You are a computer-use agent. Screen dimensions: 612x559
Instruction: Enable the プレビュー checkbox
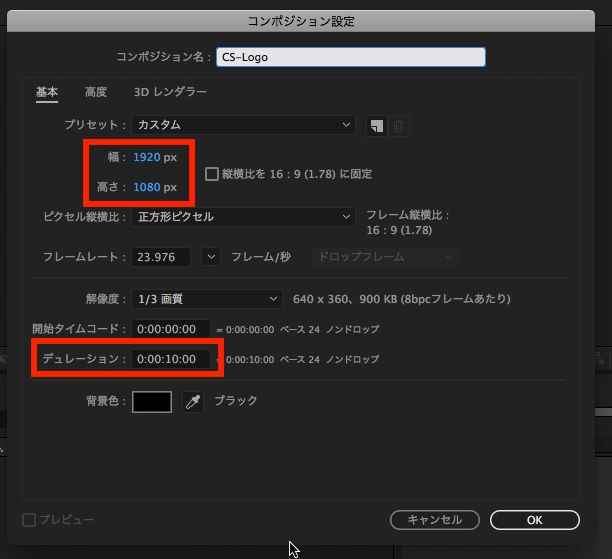coord(29,520)
